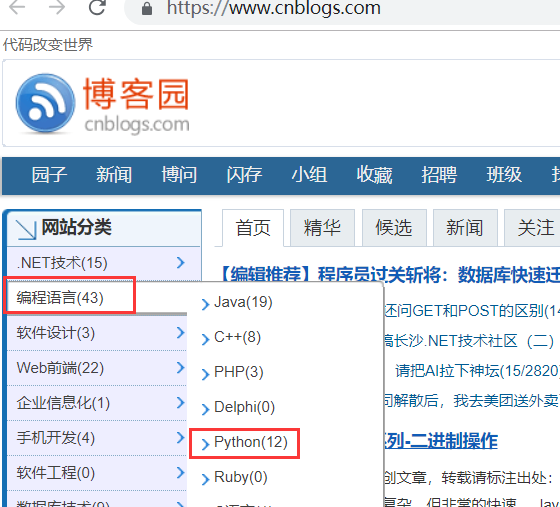The width and height of the screenshot is (560, 507).
Task: Select the 编程语言(43) category
Action: (x=60, y=297)
